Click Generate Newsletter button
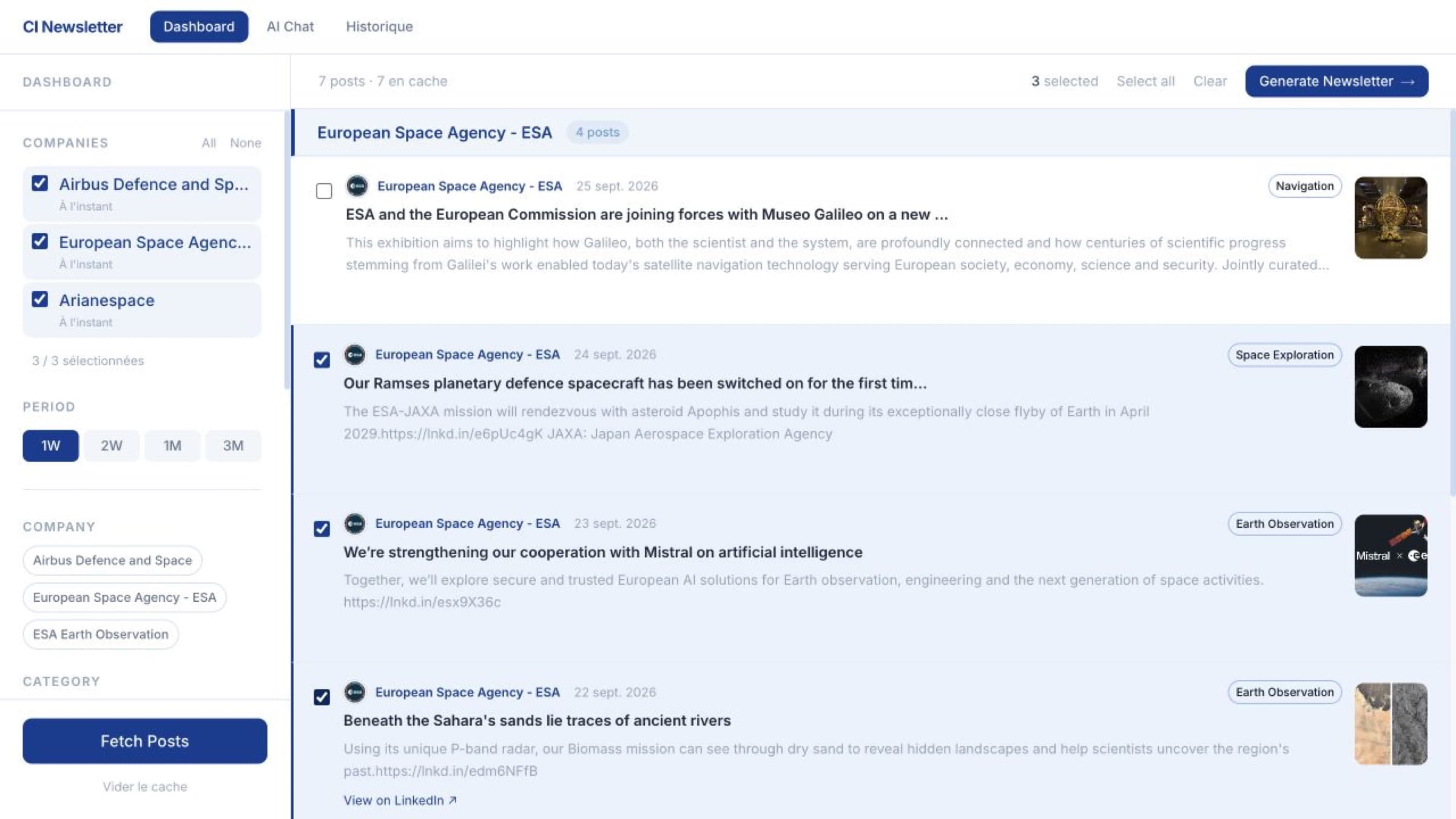The image size is (1456, 819). click(x=1336, y=81)
